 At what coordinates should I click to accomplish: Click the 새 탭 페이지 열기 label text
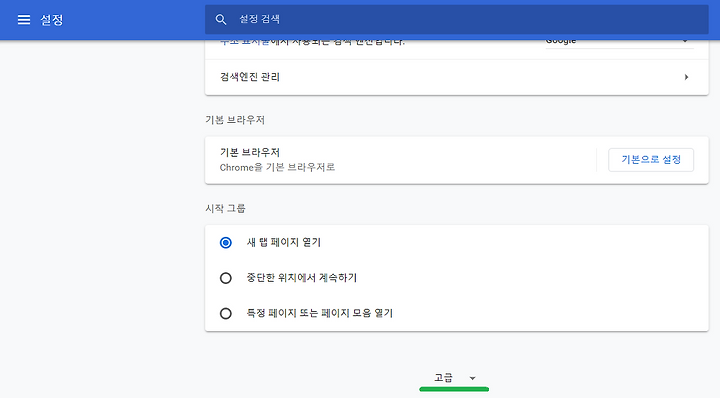pyautogui.click(x=284, y=242)
